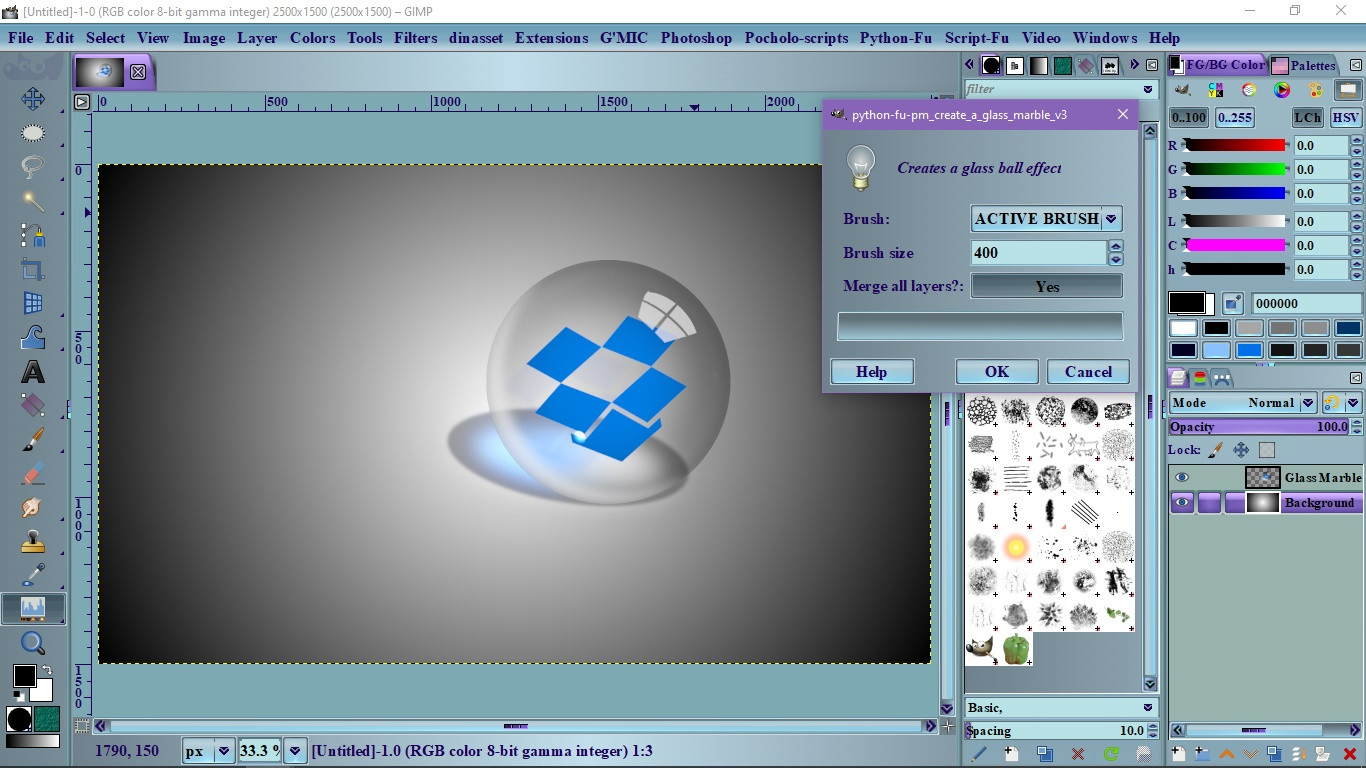This screenshot has width=1366, height=768.
Task: Select the Crop tool
Action: coord(33,269)
